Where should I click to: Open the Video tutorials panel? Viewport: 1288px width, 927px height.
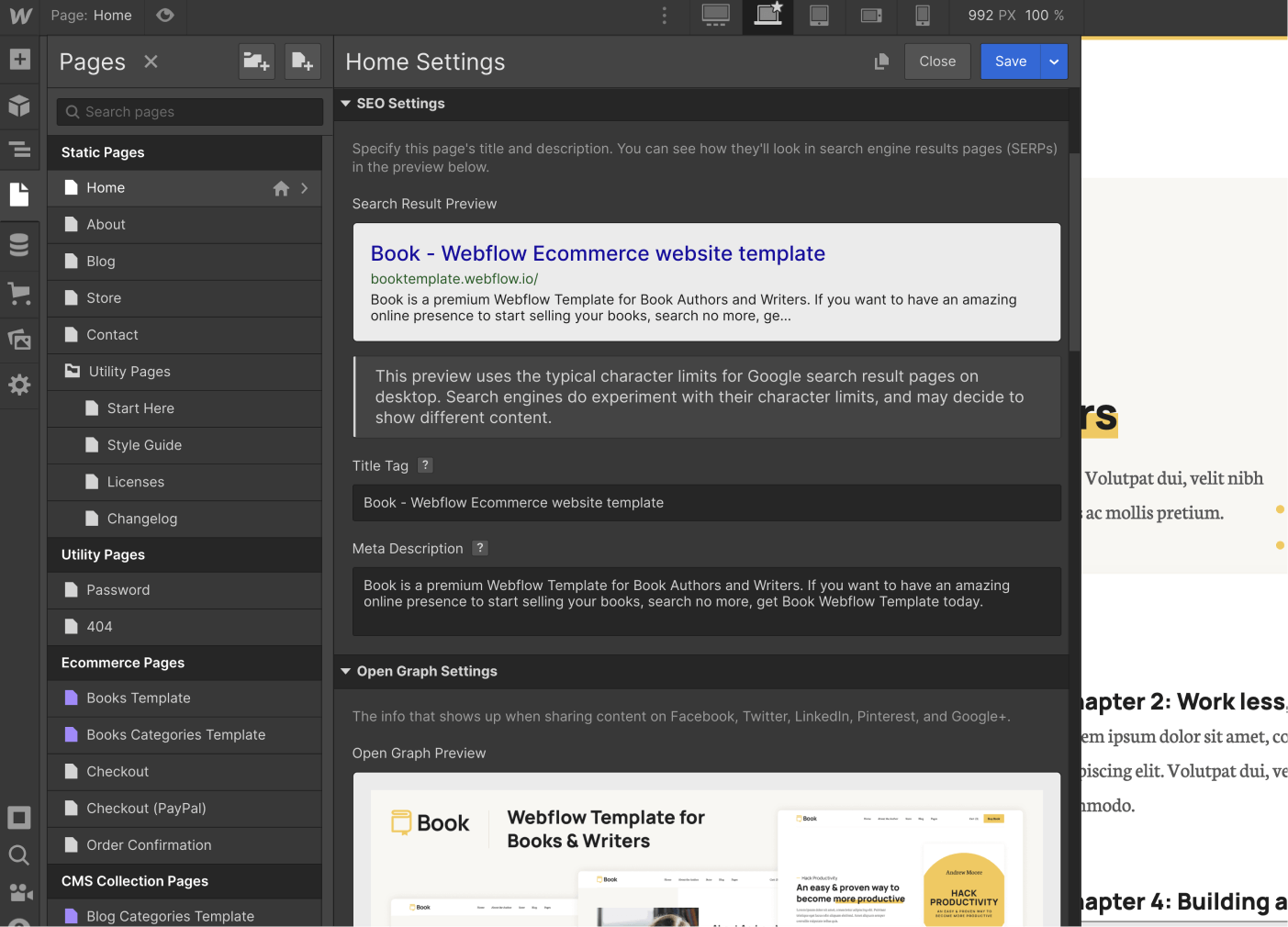tap(20, 891)
